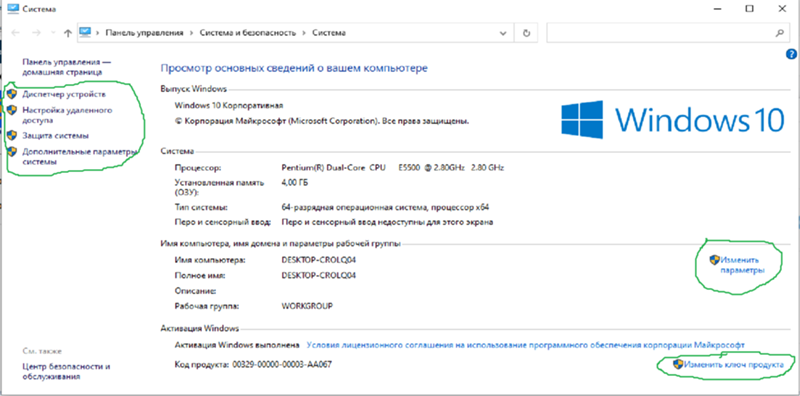This screenshot has height=396, width=800.
Task: Click the computer icon in address bar
Action: click(85, 33)
